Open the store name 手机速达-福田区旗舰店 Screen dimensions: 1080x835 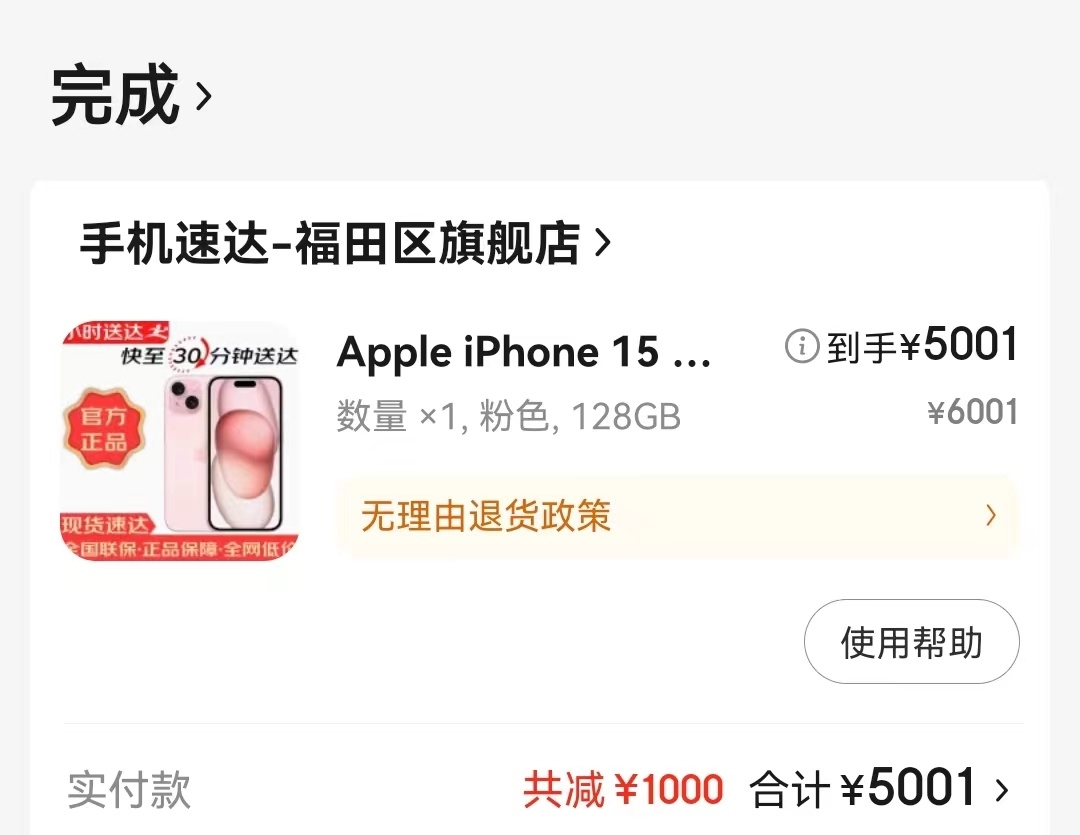(x=330, y=243)
